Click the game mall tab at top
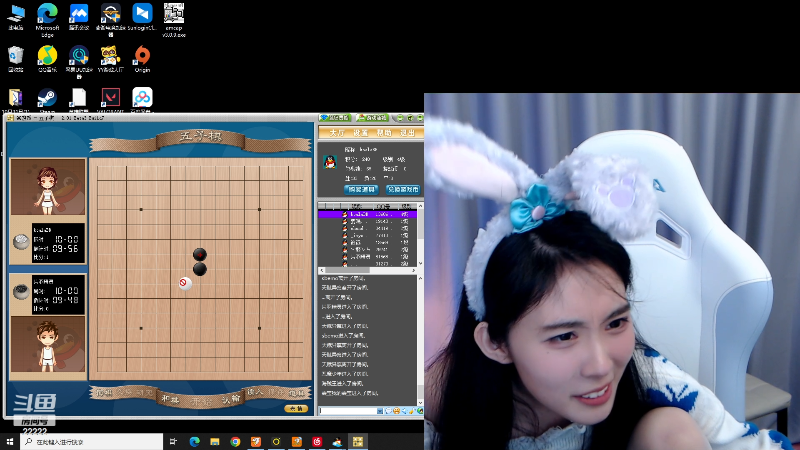The width and height of the screenshot is (800, 450). click(x=372, y=118)
